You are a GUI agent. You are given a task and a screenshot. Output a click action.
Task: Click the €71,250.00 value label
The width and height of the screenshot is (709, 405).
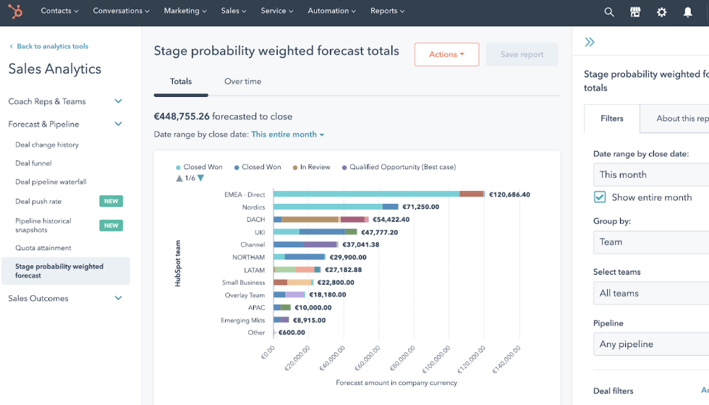(421, 207)
